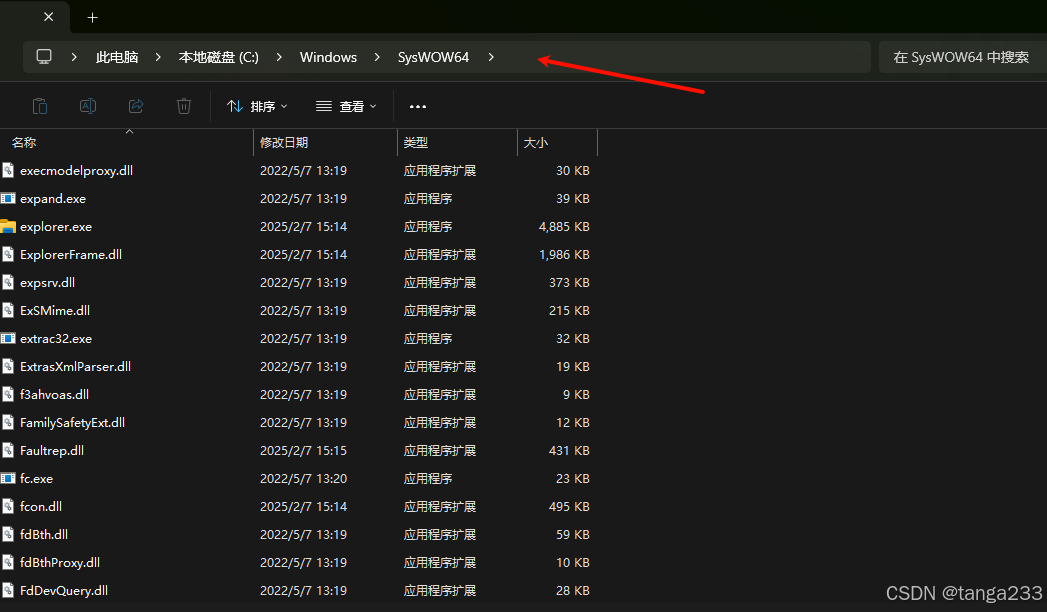Viewport: 1047px width, 612px height.
Task: Click the Paste icon in the toolbar
Action: pyautogui.click(x=39, y=105)
